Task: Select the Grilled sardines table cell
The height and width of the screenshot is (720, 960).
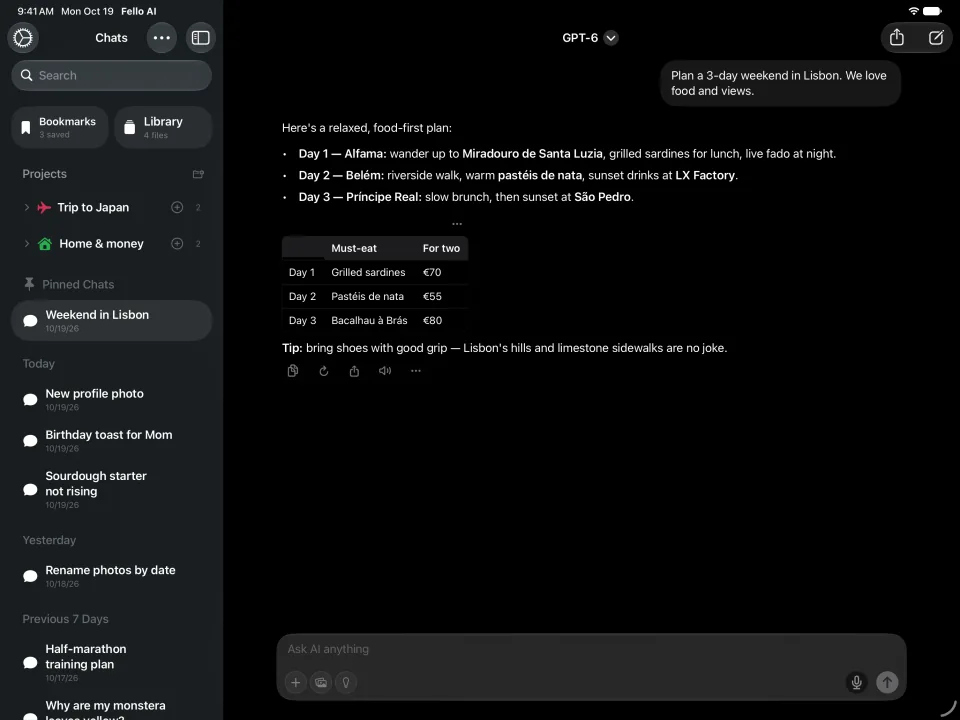Action: click(368, 272)
